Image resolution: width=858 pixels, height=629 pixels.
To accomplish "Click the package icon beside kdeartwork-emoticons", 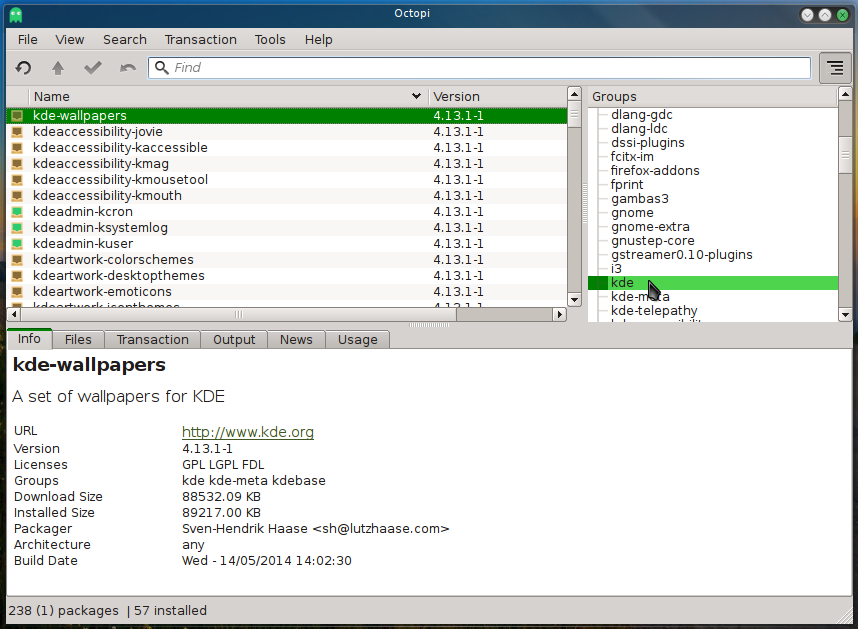I will pos(18,292).
